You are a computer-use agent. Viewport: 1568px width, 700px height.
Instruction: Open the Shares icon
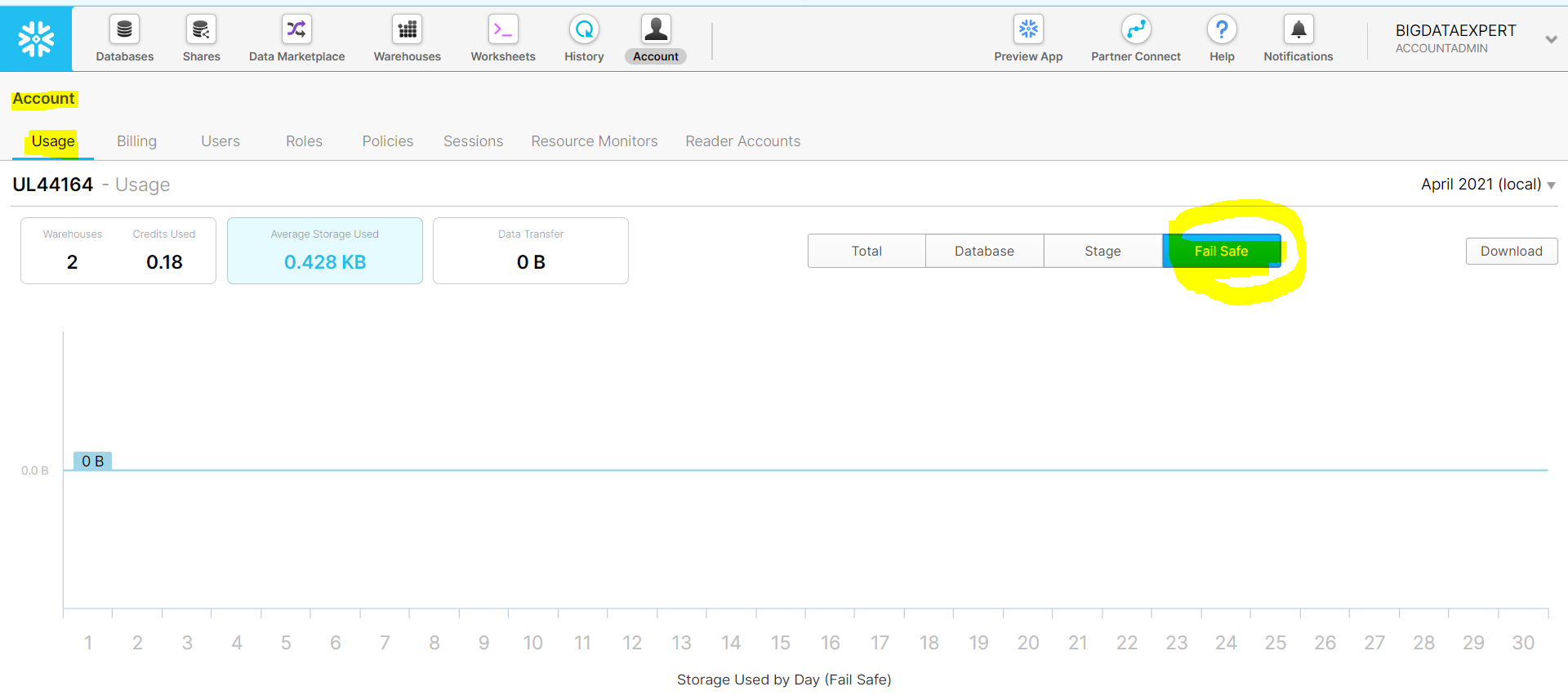pyautogui.click(x=201, y=30)
